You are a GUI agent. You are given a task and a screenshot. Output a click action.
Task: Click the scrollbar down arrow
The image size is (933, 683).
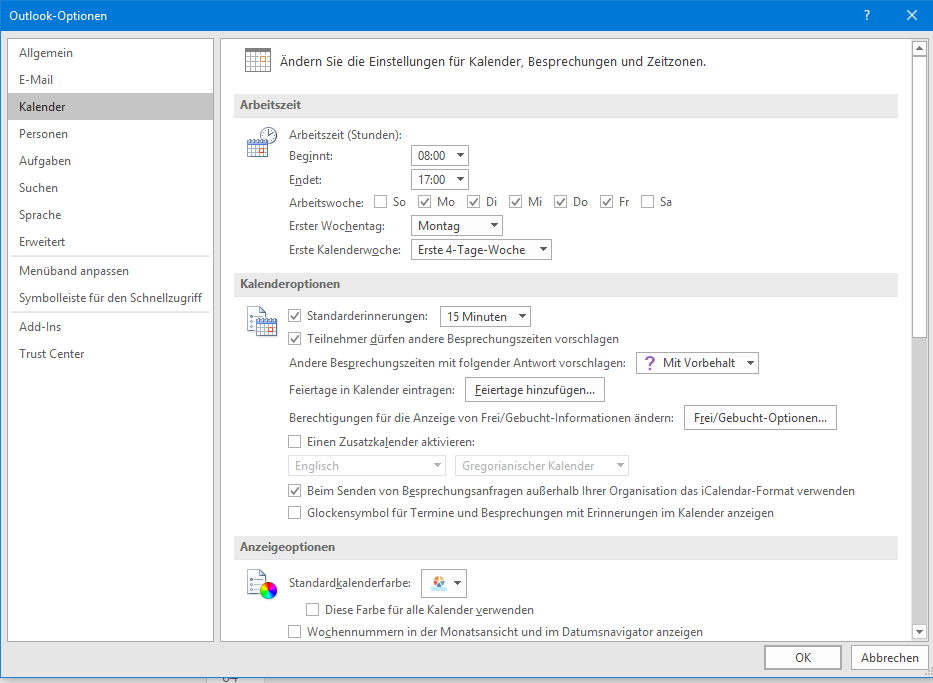[919, 632]
